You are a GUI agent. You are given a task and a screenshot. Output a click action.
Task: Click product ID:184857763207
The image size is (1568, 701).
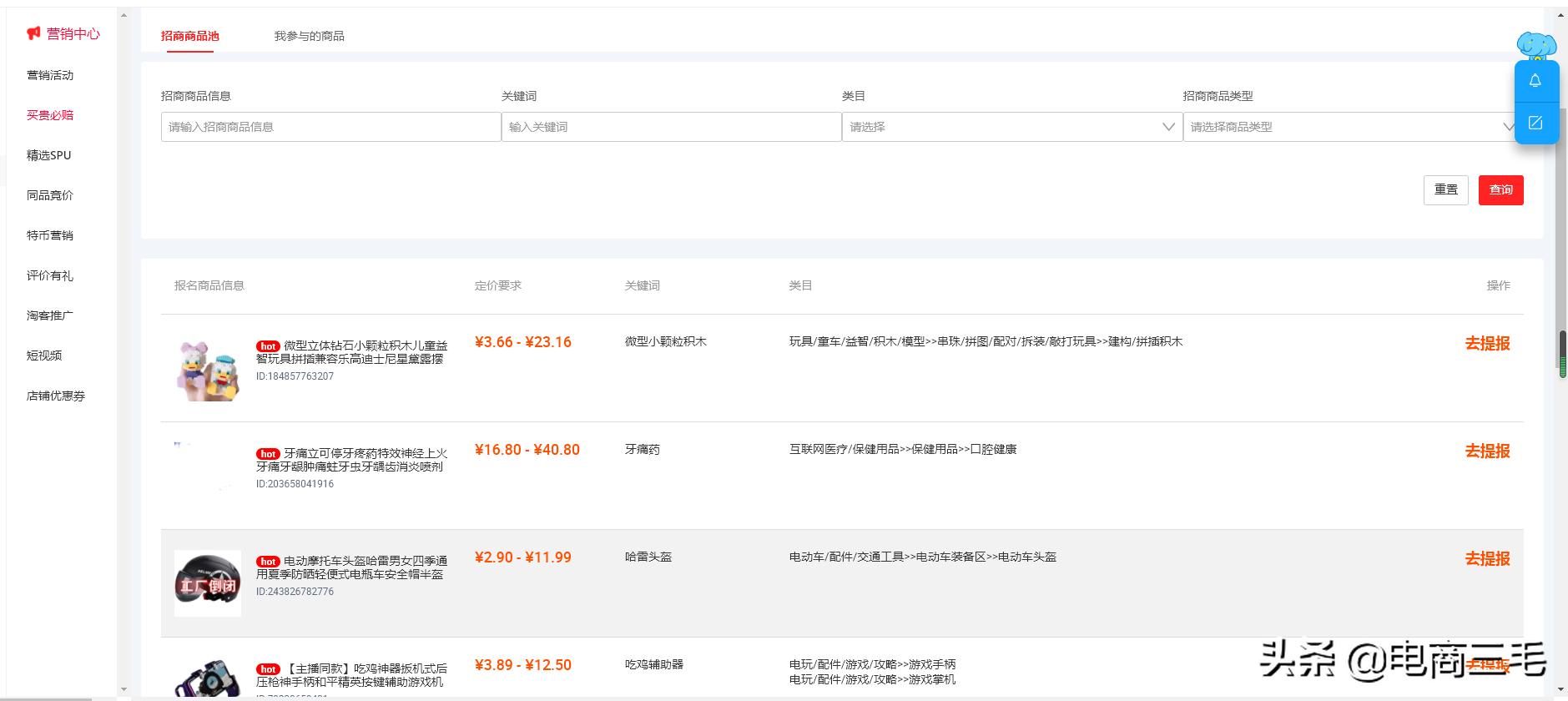(295, 376)
